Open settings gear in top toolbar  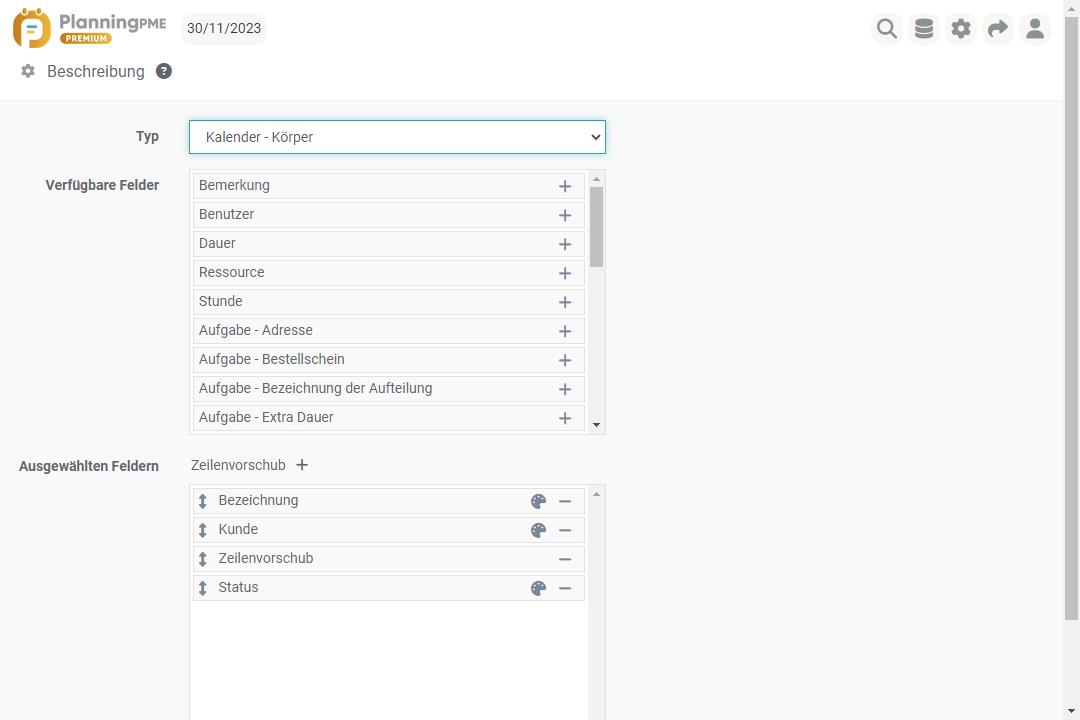coord(961,29)
